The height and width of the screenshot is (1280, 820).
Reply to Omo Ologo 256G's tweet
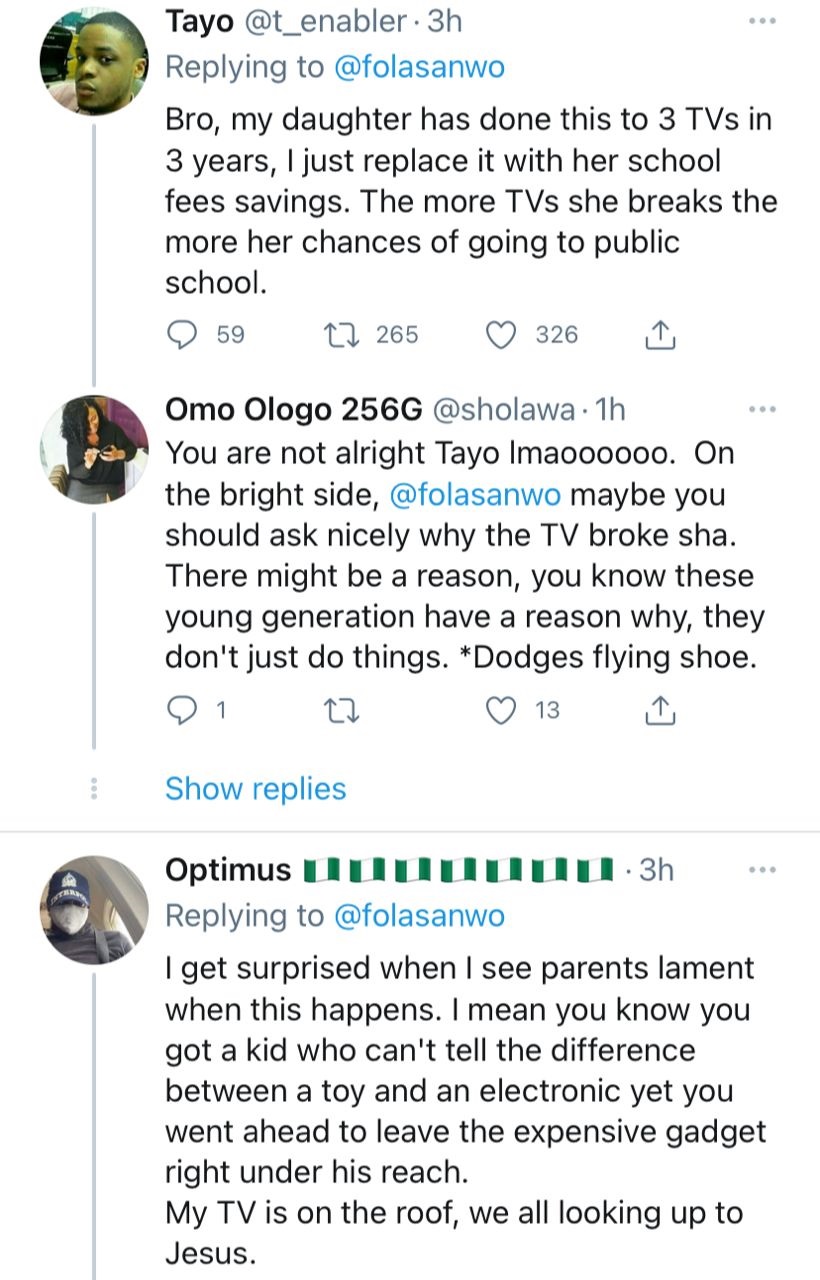[x=181, y=711]
